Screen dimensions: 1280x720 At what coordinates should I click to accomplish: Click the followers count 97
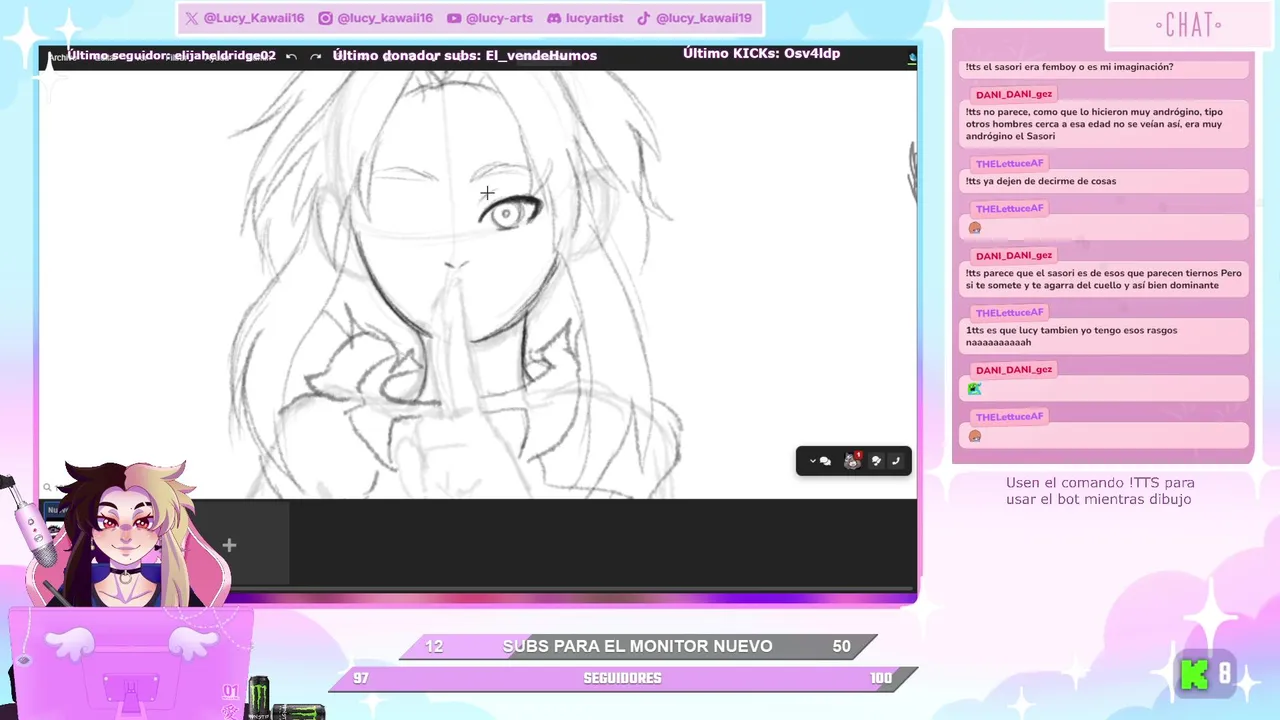click(x=361, y=678)
